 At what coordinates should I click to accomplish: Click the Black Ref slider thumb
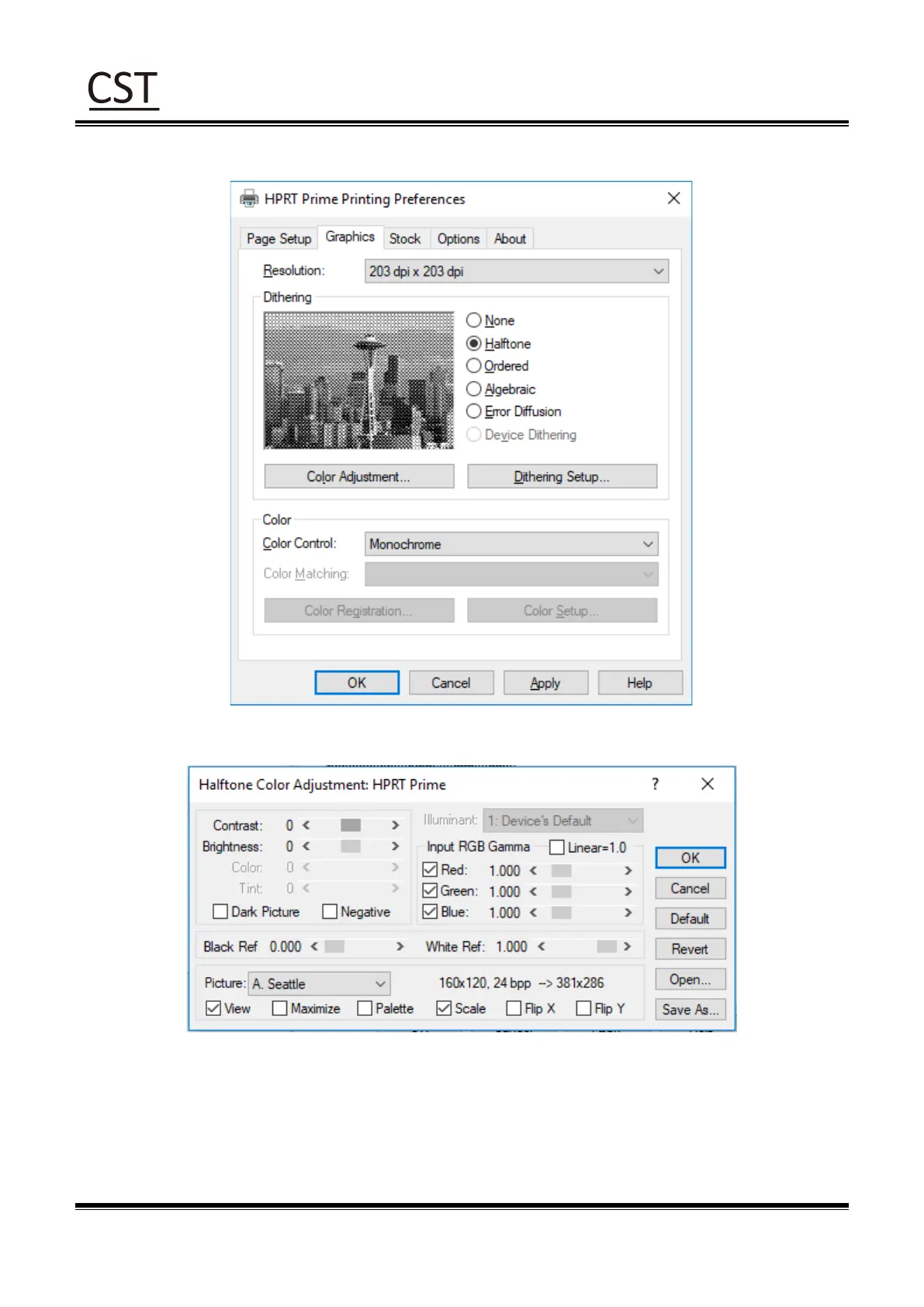(334, 946)
